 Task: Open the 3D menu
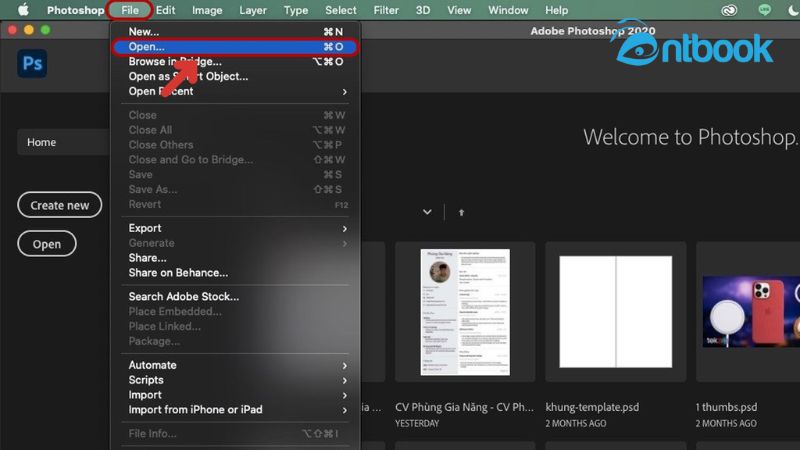tap(422, 10)
